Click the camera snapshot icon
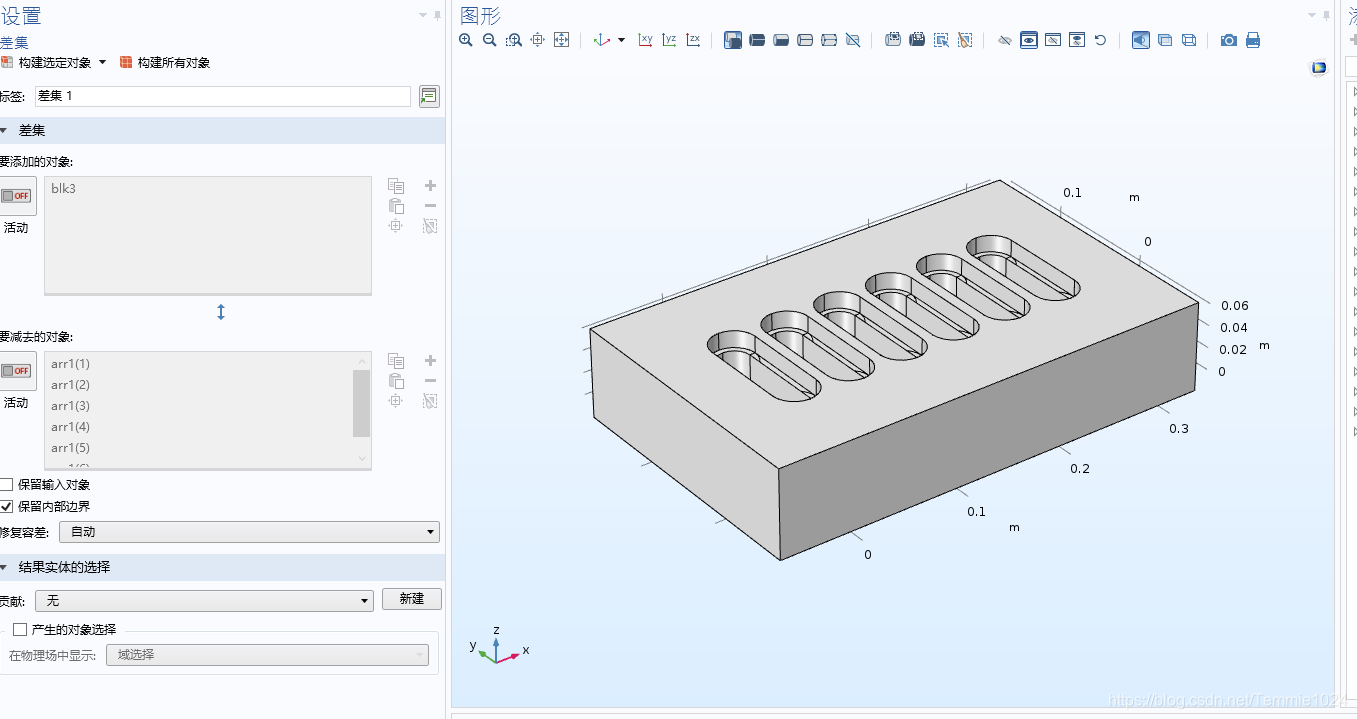Viewport: 1357px width, 719px height. [x=1229, y=40]
